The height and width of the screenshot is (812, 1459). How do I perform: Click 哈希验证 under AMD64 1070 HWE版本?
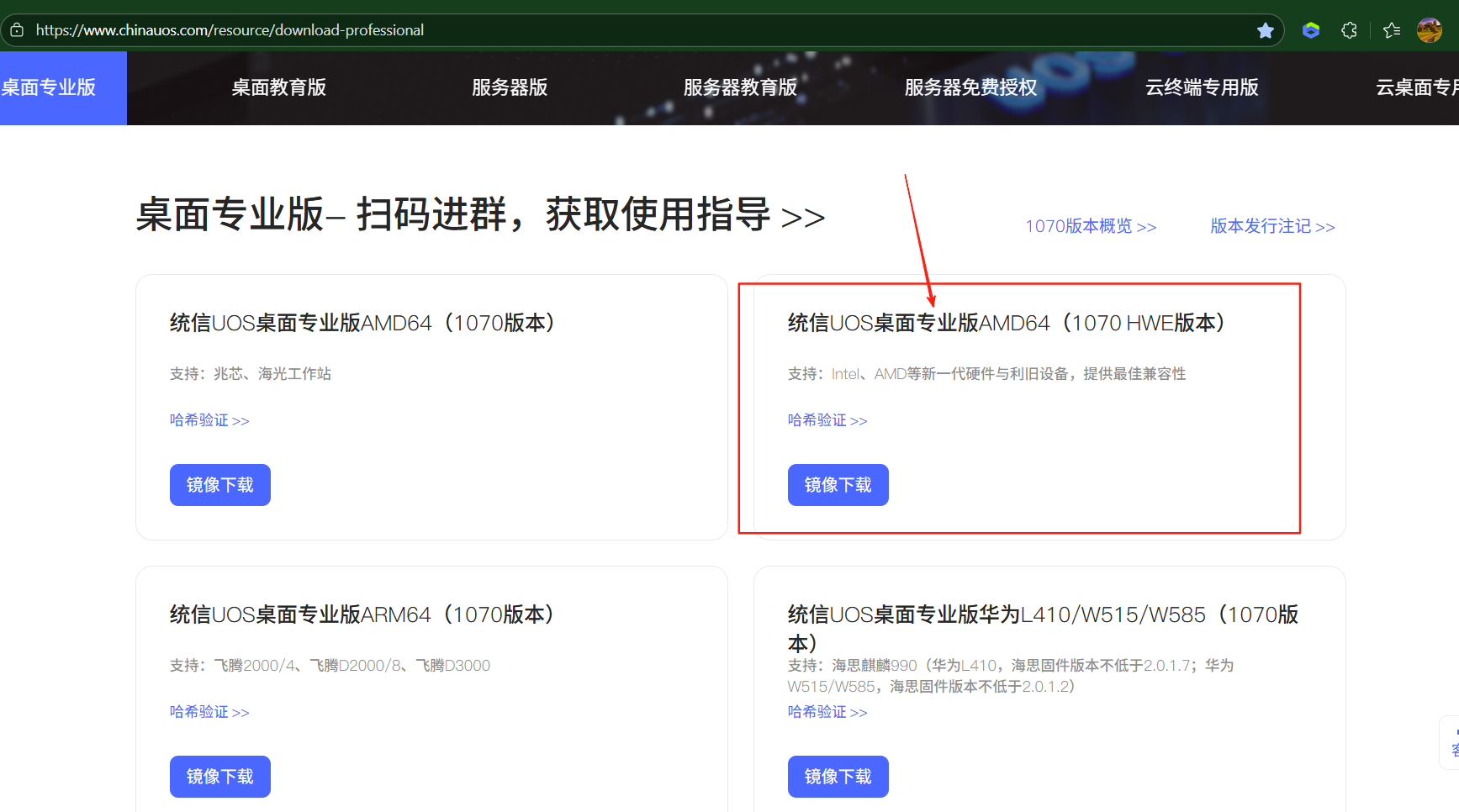(x=827, y=420)
